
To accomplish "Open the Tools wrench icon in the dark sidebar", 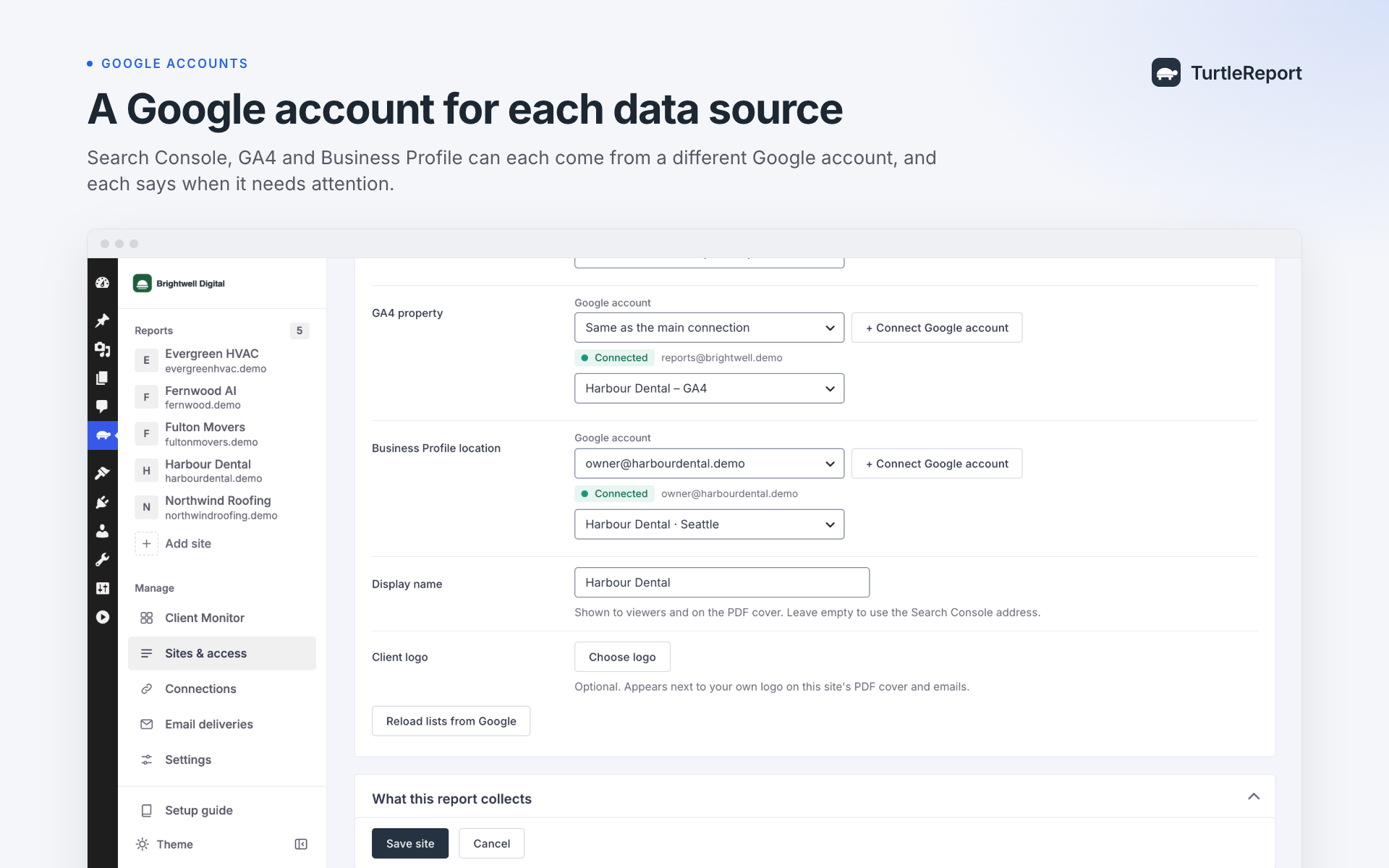I will pos(102,560).
